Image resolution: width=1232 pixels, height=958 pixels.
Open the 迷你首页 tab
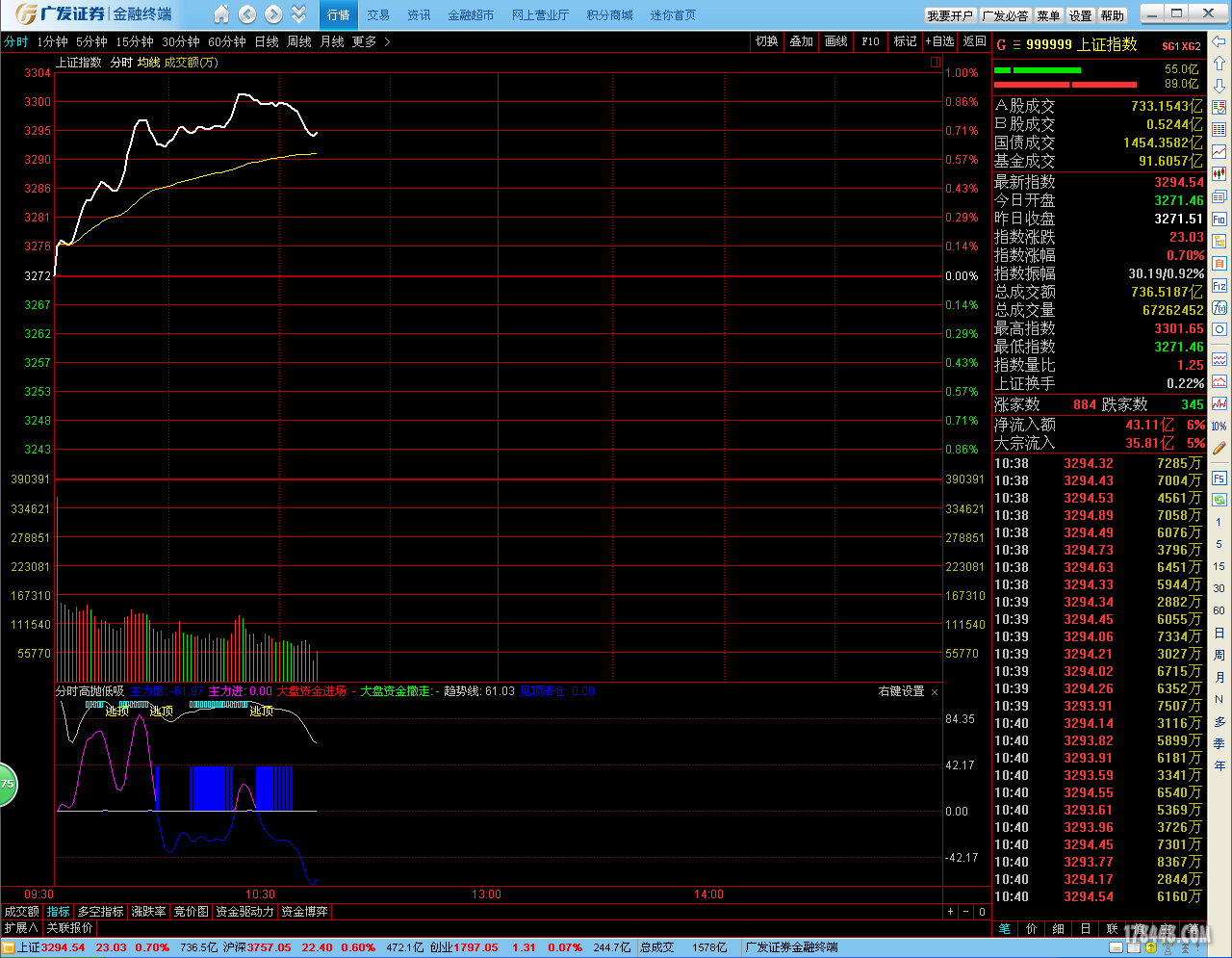click(673, 15)
